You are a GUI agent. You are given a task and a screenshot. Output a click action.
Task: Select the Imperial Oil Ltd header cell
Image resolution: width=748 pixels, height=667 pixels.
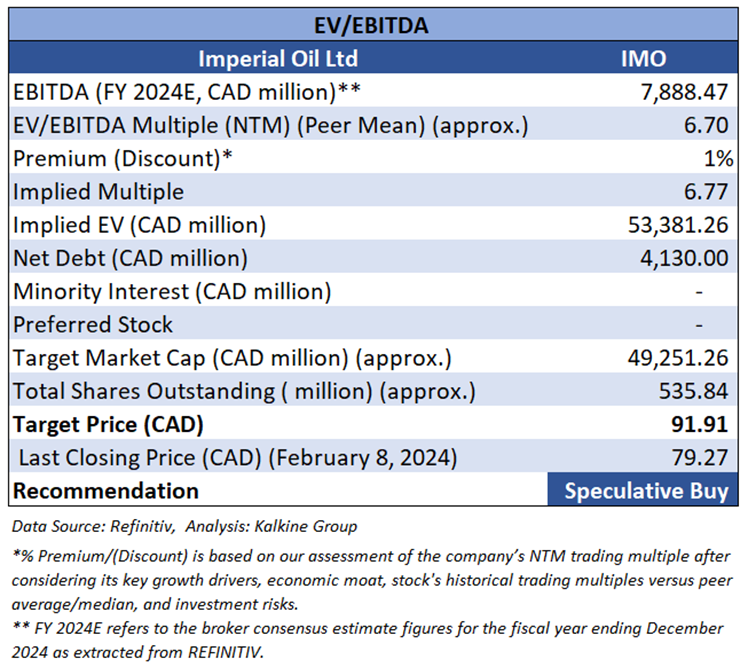(278, 59)
